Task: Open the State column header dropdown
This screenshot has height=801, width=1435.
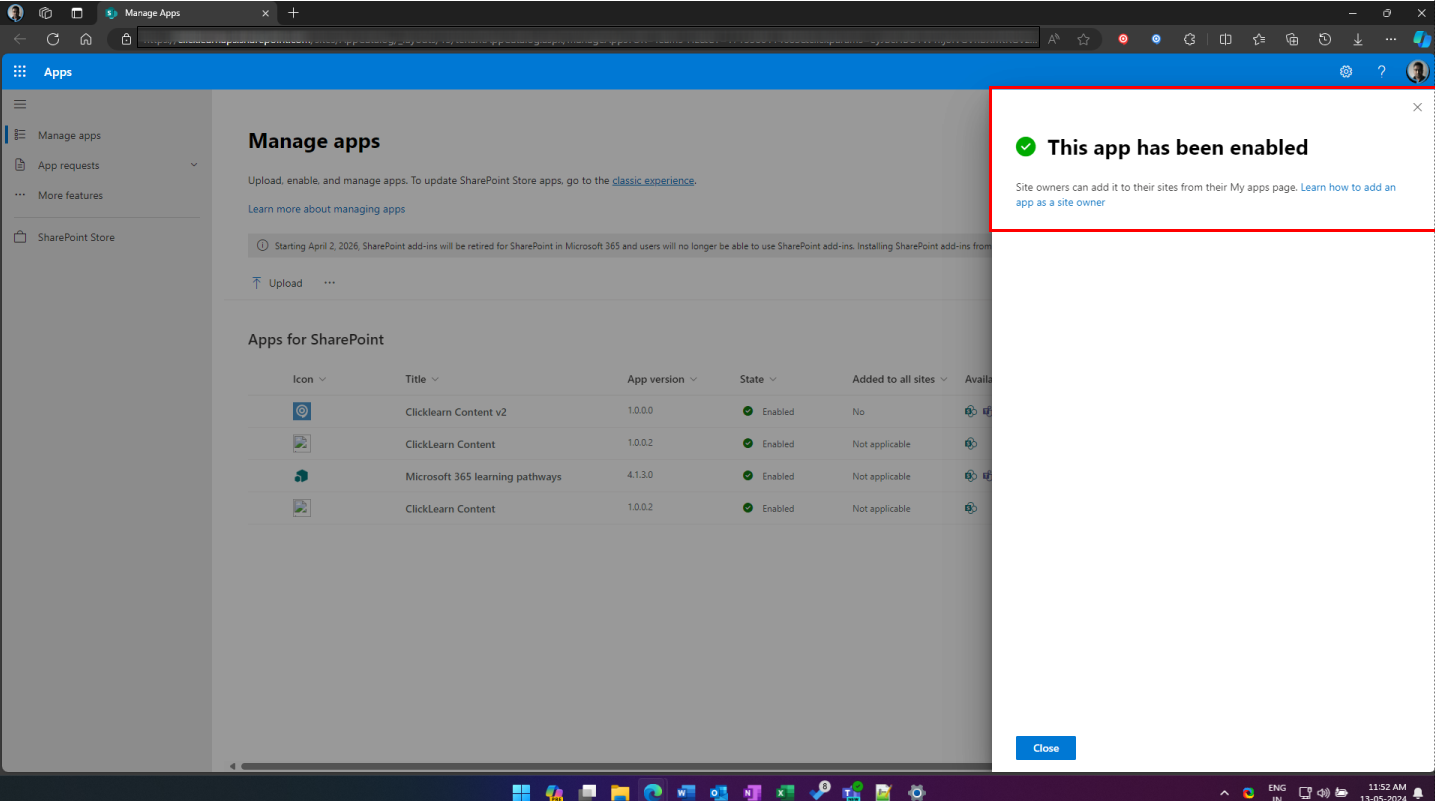Action: tap(758, 379)
